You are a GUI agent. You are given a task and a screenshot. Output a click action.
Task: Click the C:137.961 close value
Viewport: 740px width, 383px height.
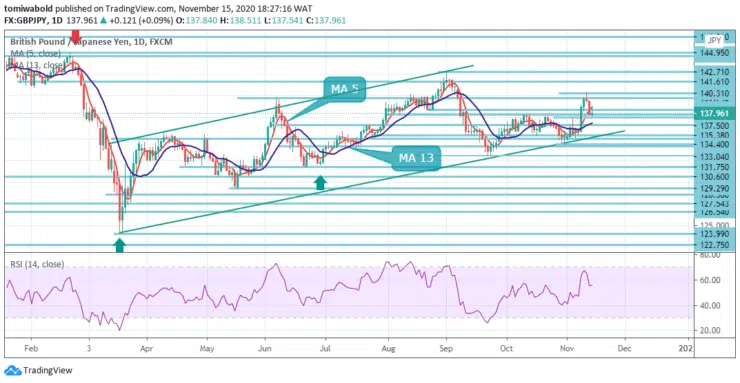(x=325, y=20)
